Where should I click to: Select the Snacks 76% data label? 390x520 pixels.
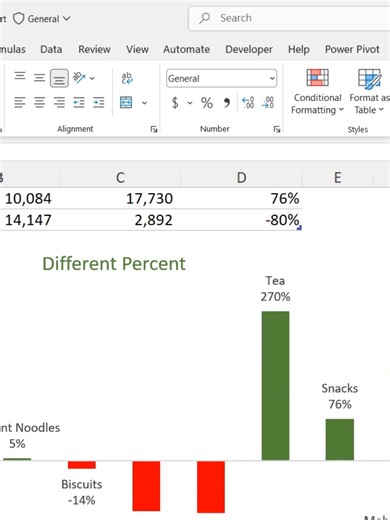coord(340,396)
